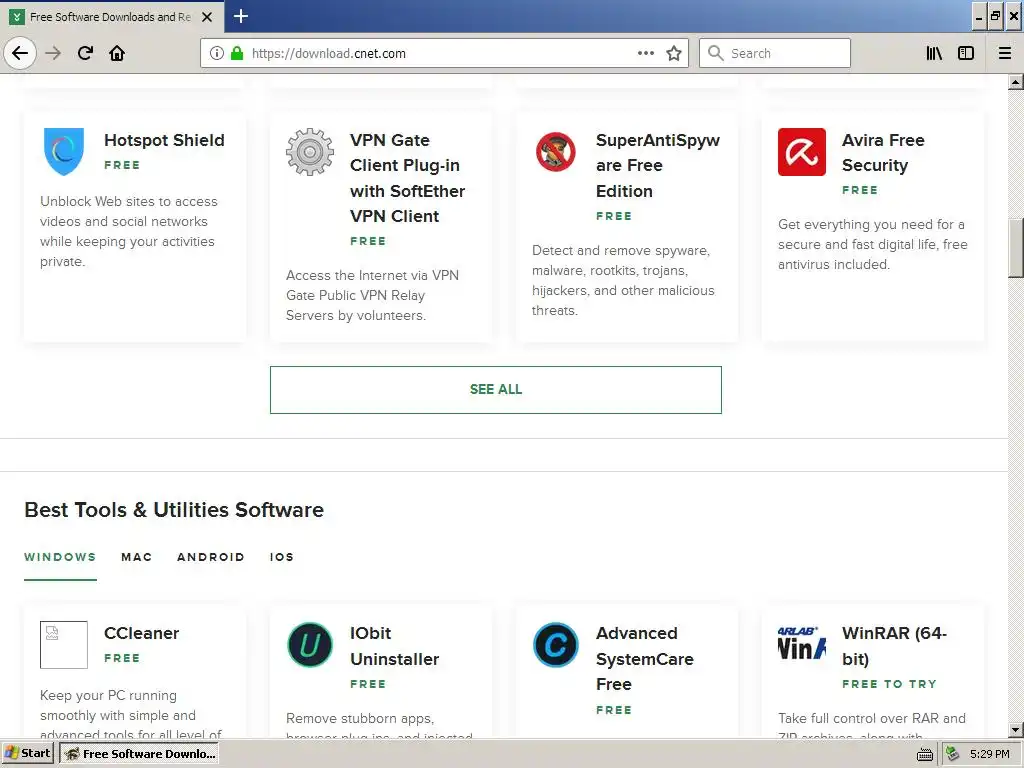
Task: Open the Firefox hamburger menu
Action: [1005, 54]
